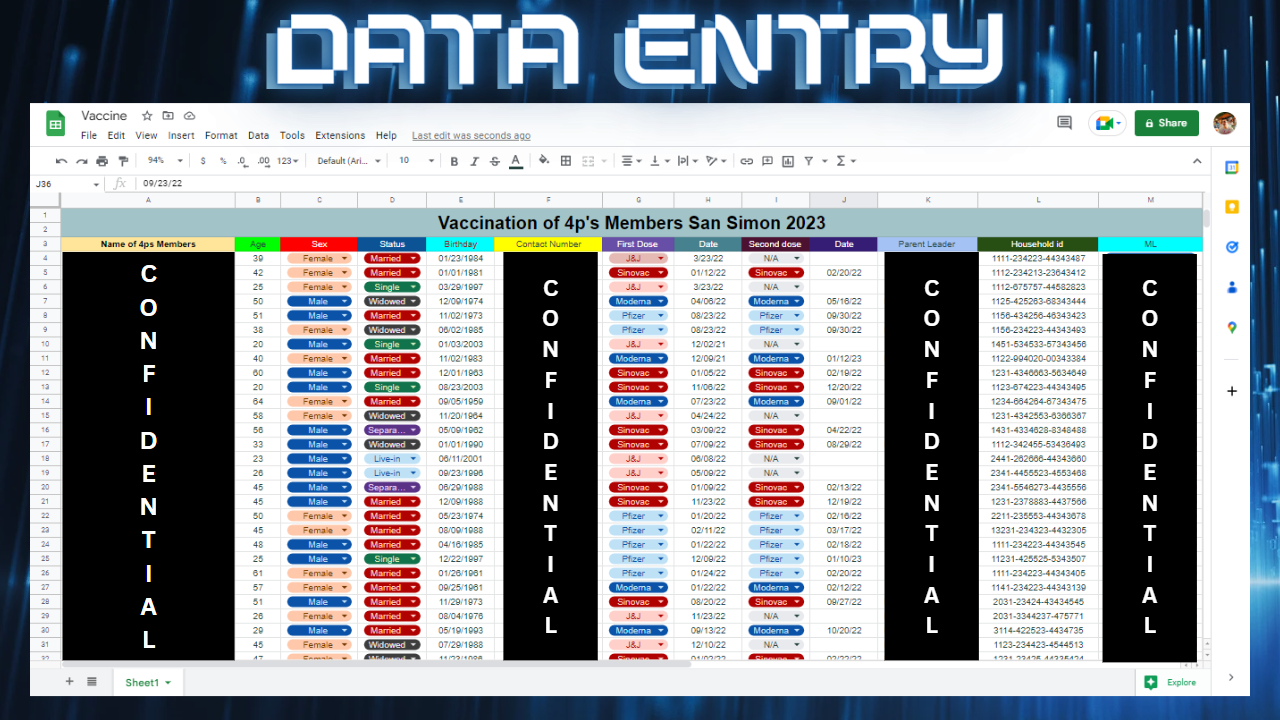Open the fill color bucket picker
Image resolution: width=1280 pixels, height=720 pixels.
click(x=544, y=161)
